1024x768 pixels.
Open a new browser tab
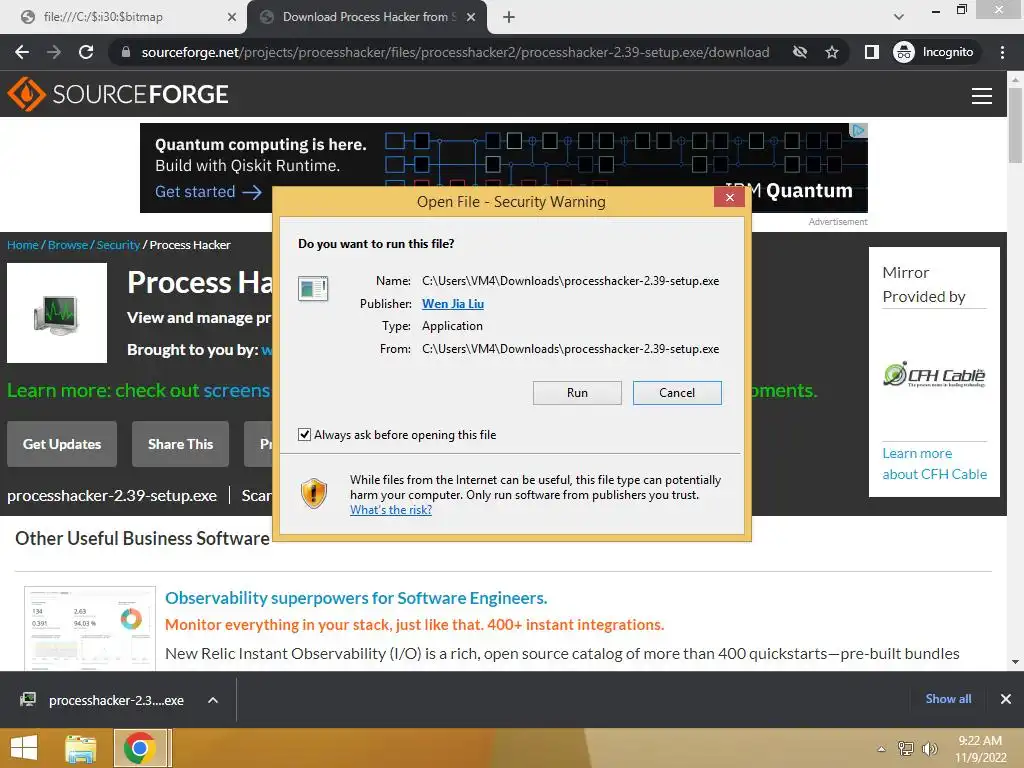509,17
